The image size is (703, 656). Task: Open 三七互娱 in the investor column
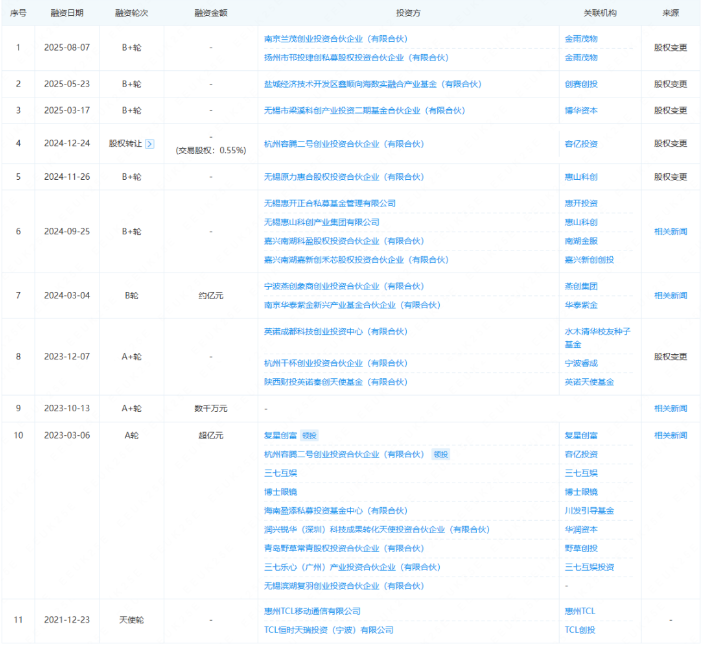coord(280,474)
